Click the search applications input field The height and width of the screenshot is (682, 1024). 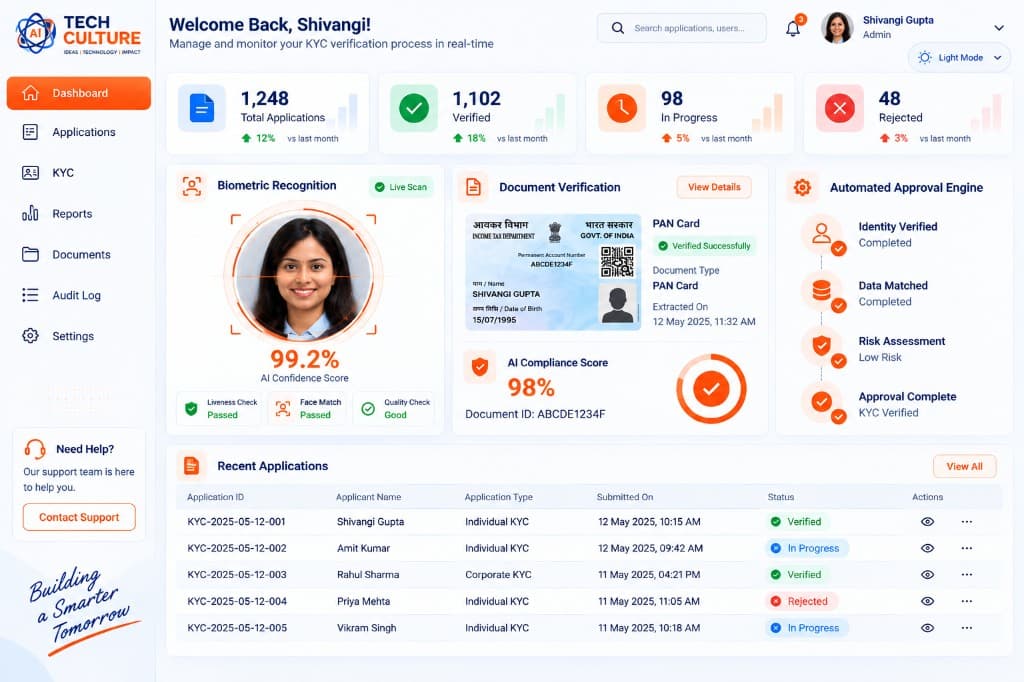coord(681,28)
